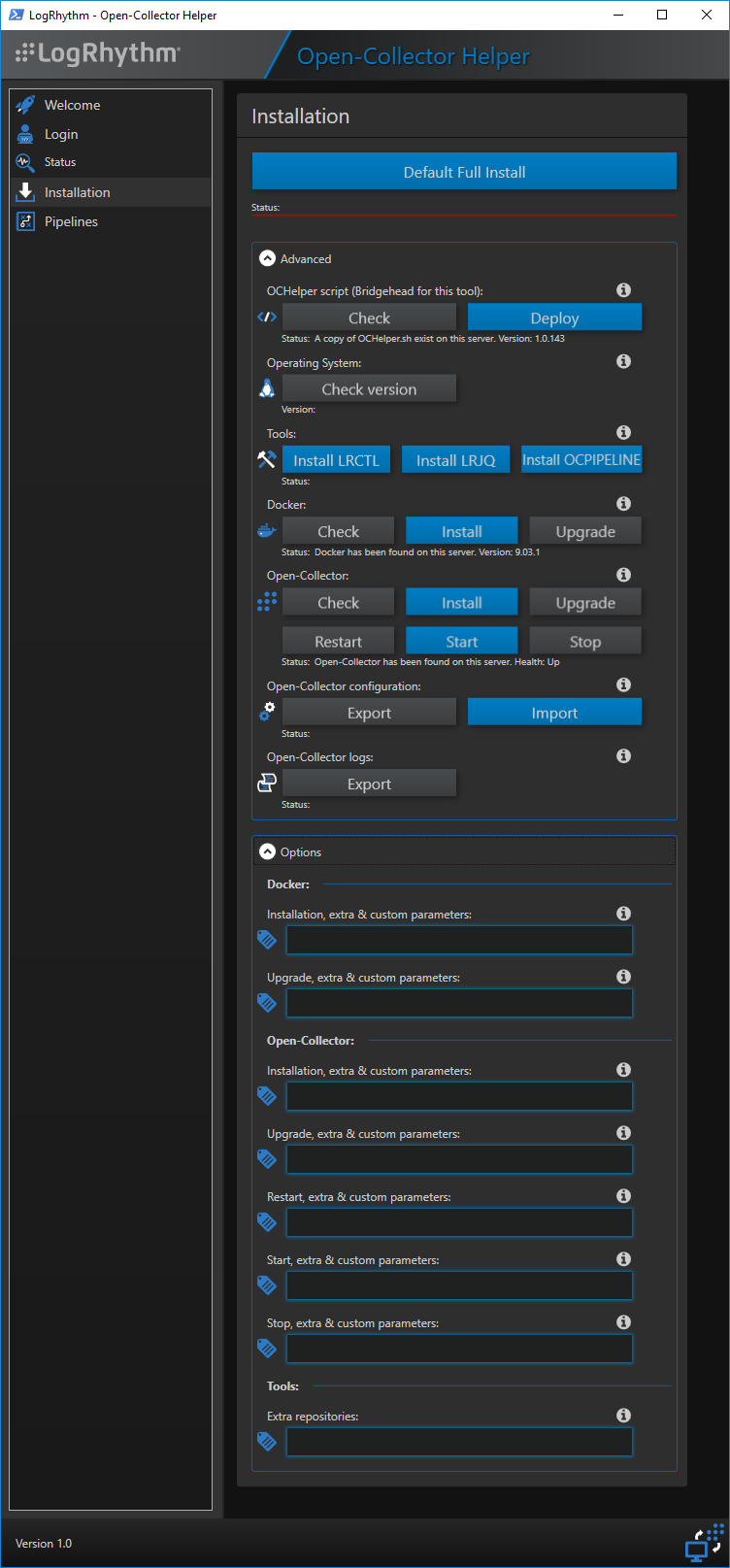Click the Docker whale icon
730x1568 pixels.
coord(267,531)
